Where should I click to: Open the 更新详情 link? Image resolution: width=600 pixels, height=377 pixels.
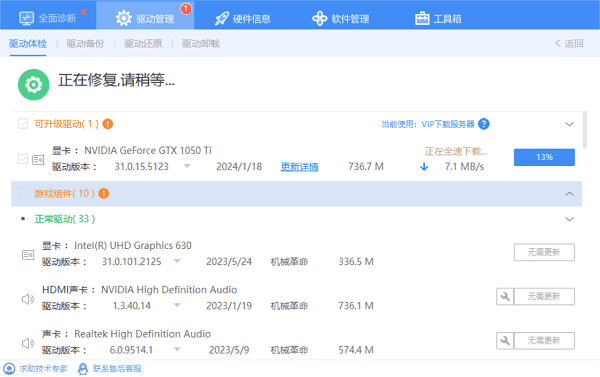tap(299, 167)
